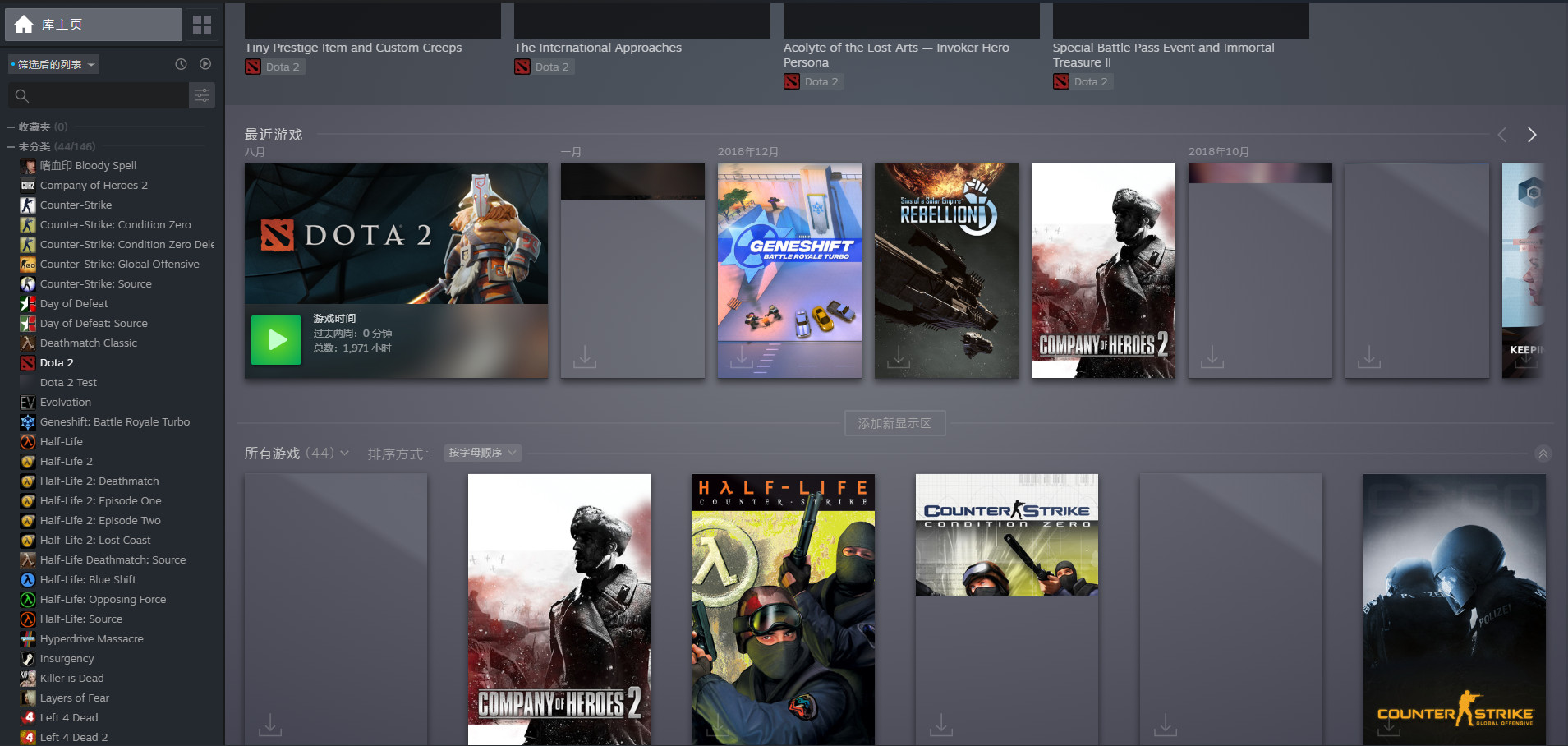This screenshot has height=746, width=1568.
Task: Download icon on Sins of a Solar Empire Rebellion card
Action: coord(899,357)
